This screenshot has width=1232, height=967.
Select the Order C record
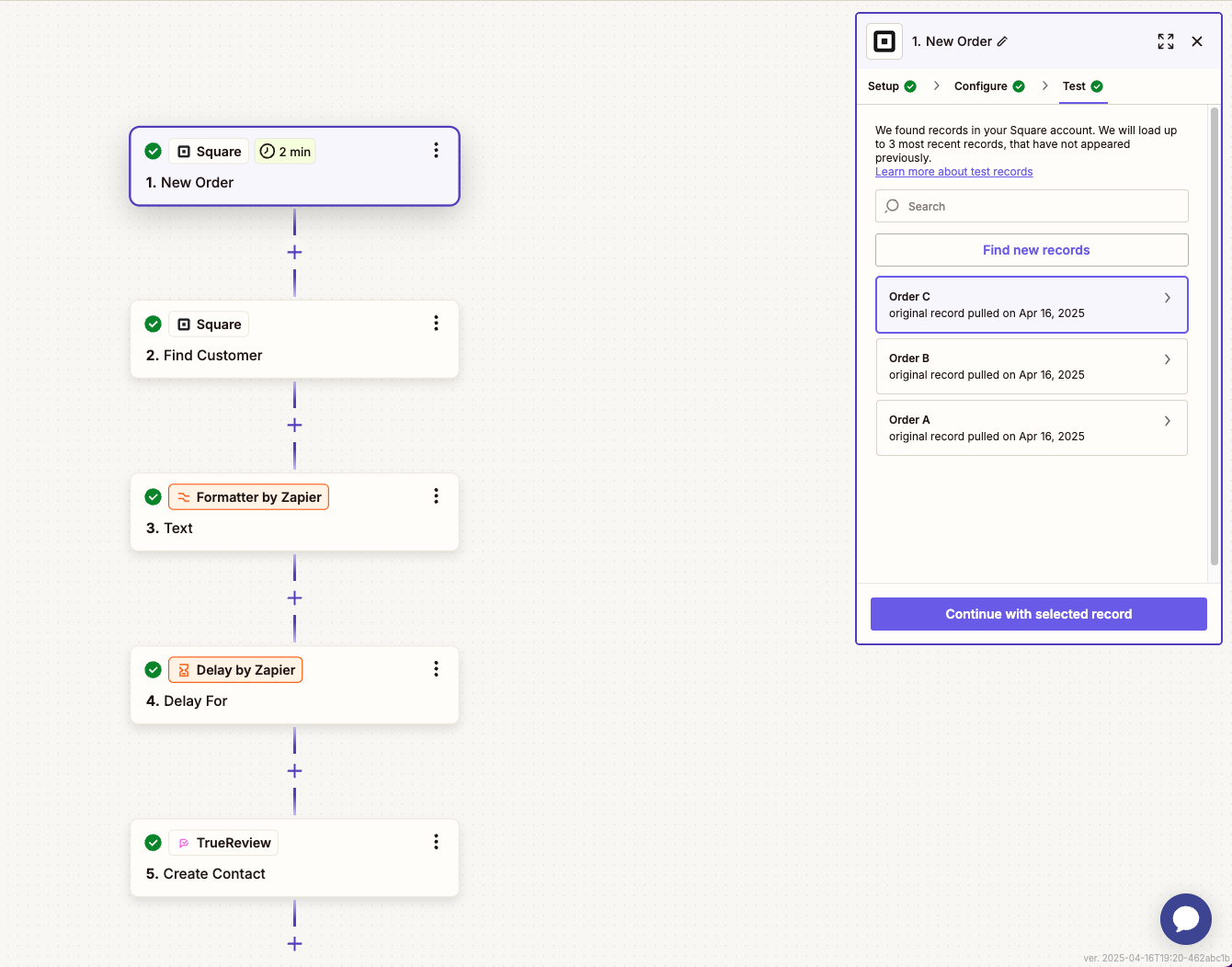point(1032,304)
